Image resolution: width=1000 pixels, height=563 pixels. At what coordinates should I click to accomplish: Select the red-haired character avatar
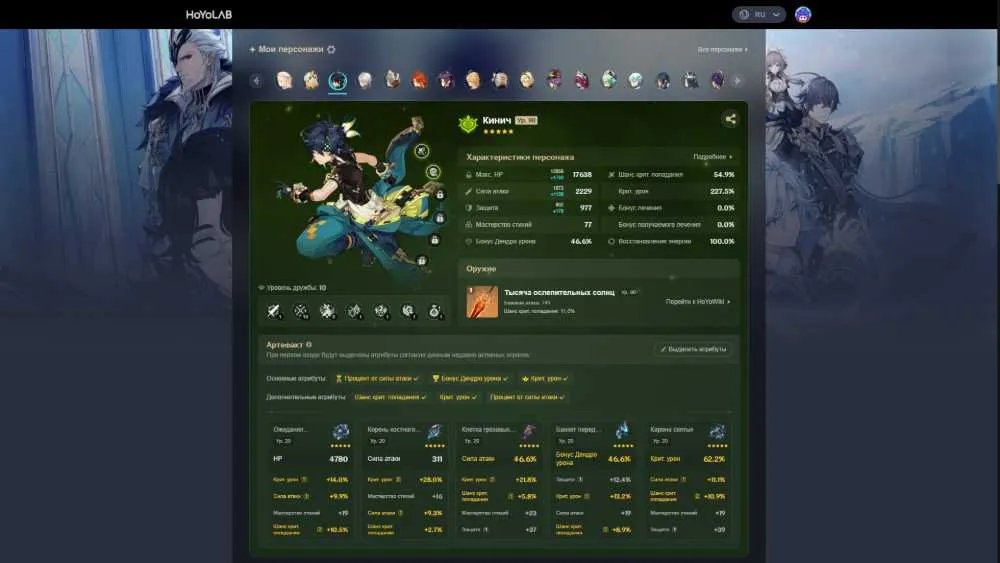click(419, 80)
